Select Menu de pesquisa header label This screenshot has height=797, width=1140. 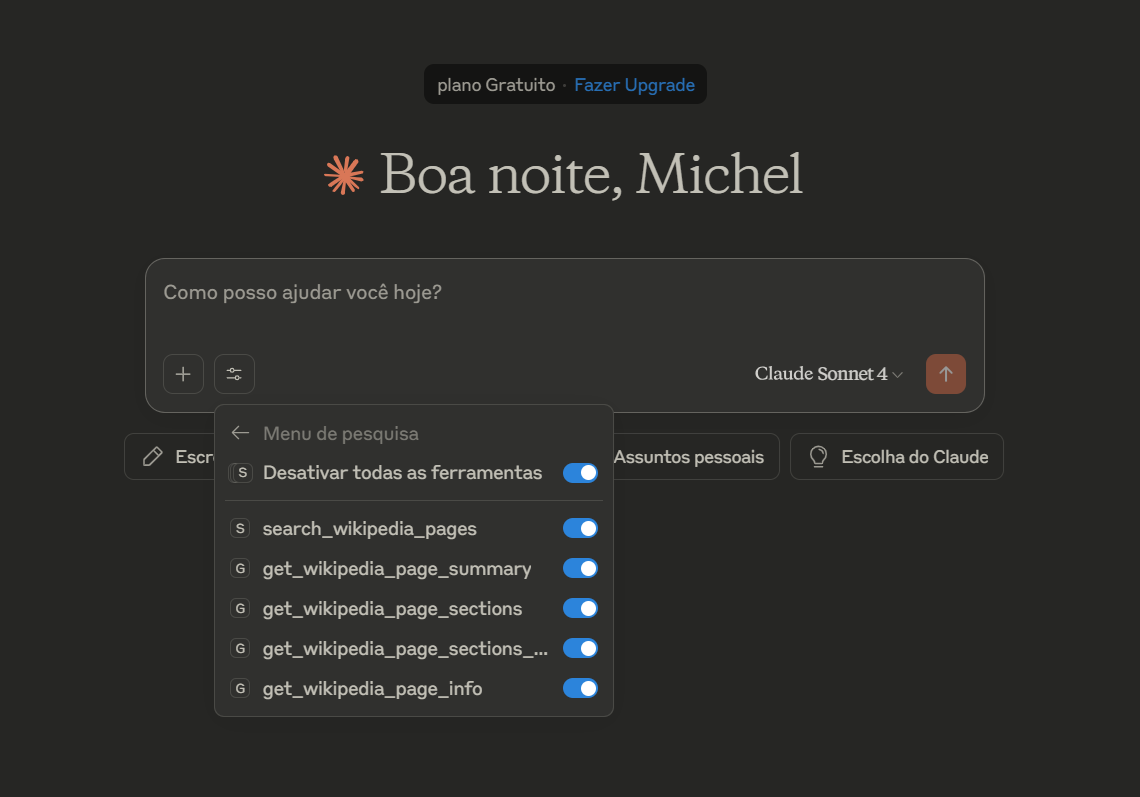tap(340, 433)
